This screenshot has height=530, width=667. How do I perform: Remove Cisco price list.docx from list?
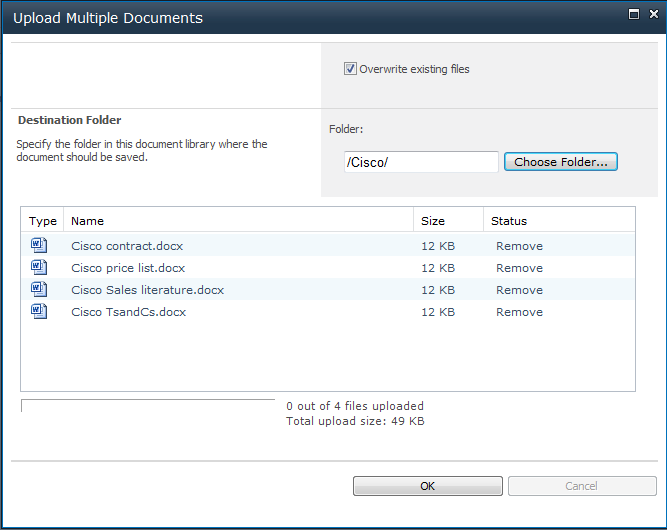(519, 268)
